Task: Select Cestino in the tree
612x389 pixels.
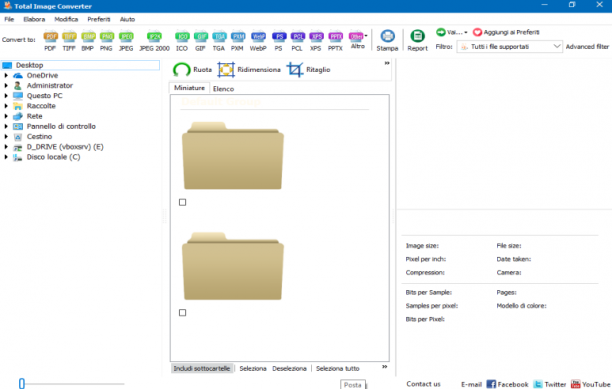Action: (x=39, y=137)
